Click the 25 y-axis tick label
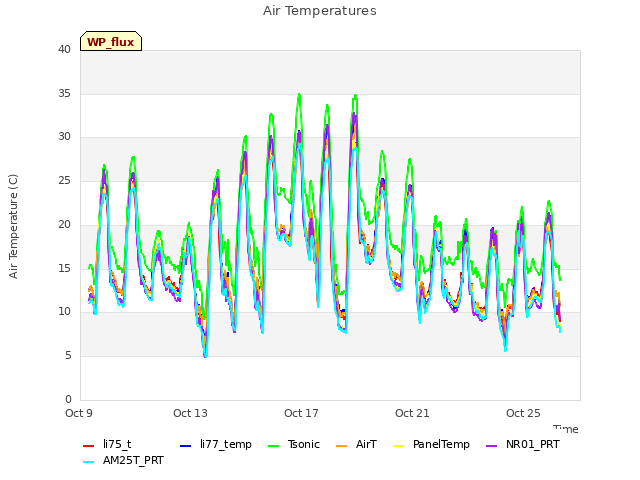This screenshot has height=480, width=640. coord(64,180)
